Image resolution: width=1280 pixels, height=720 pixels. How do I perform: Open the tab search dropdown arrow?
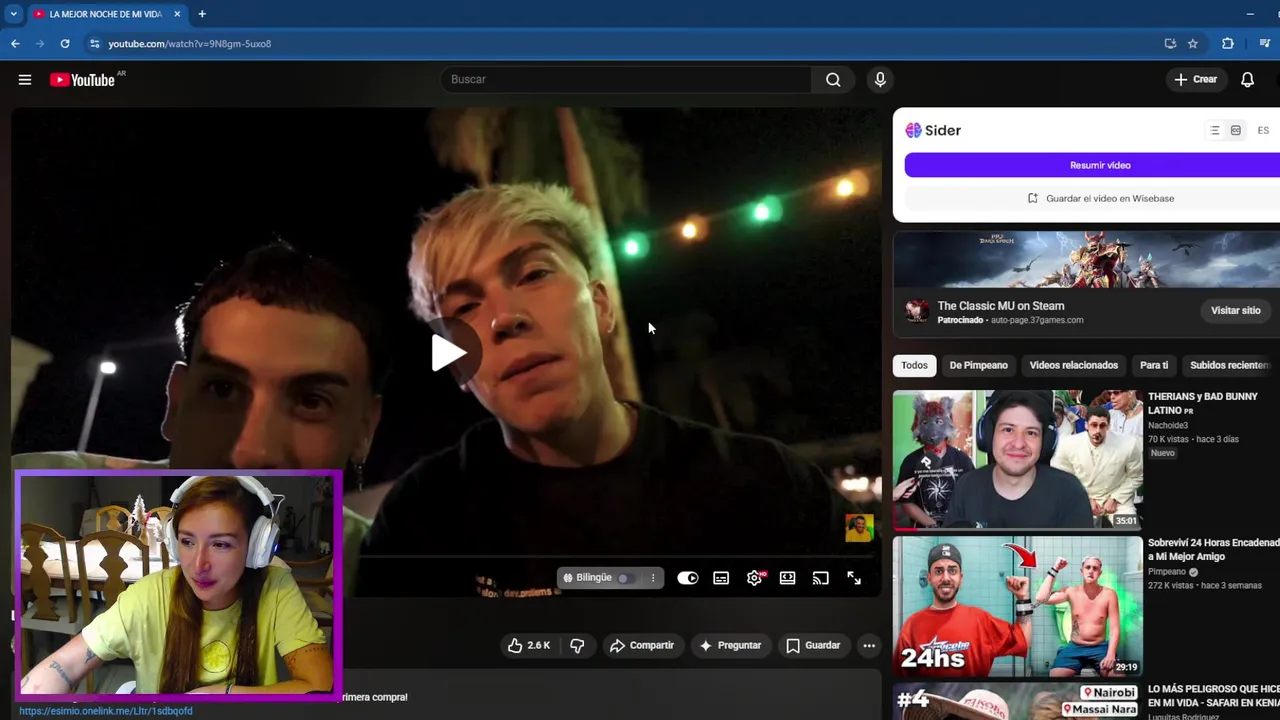click(x=13, y=14)
